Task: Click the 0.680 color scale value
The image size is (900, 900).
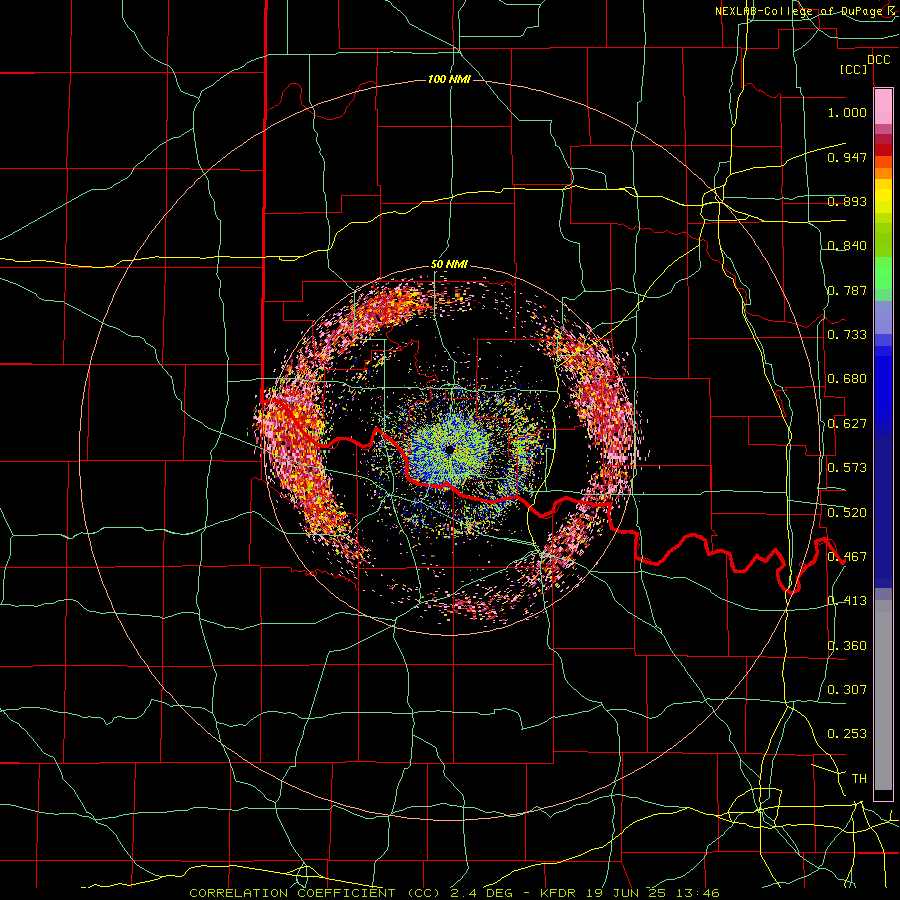Action: 847,379
